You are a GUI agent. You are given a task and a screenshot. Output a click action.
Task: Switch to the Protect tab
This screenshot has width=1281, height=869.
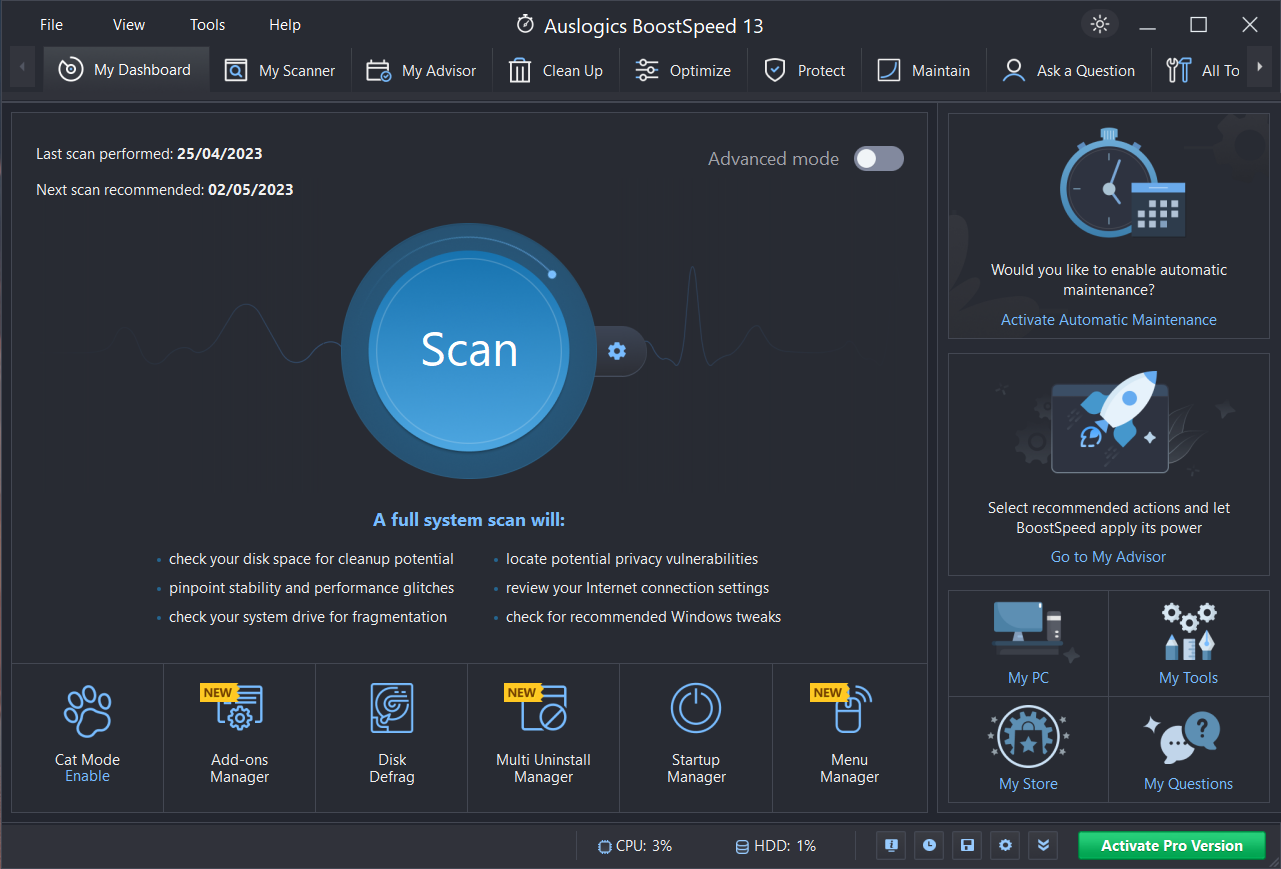coord(805,70)
